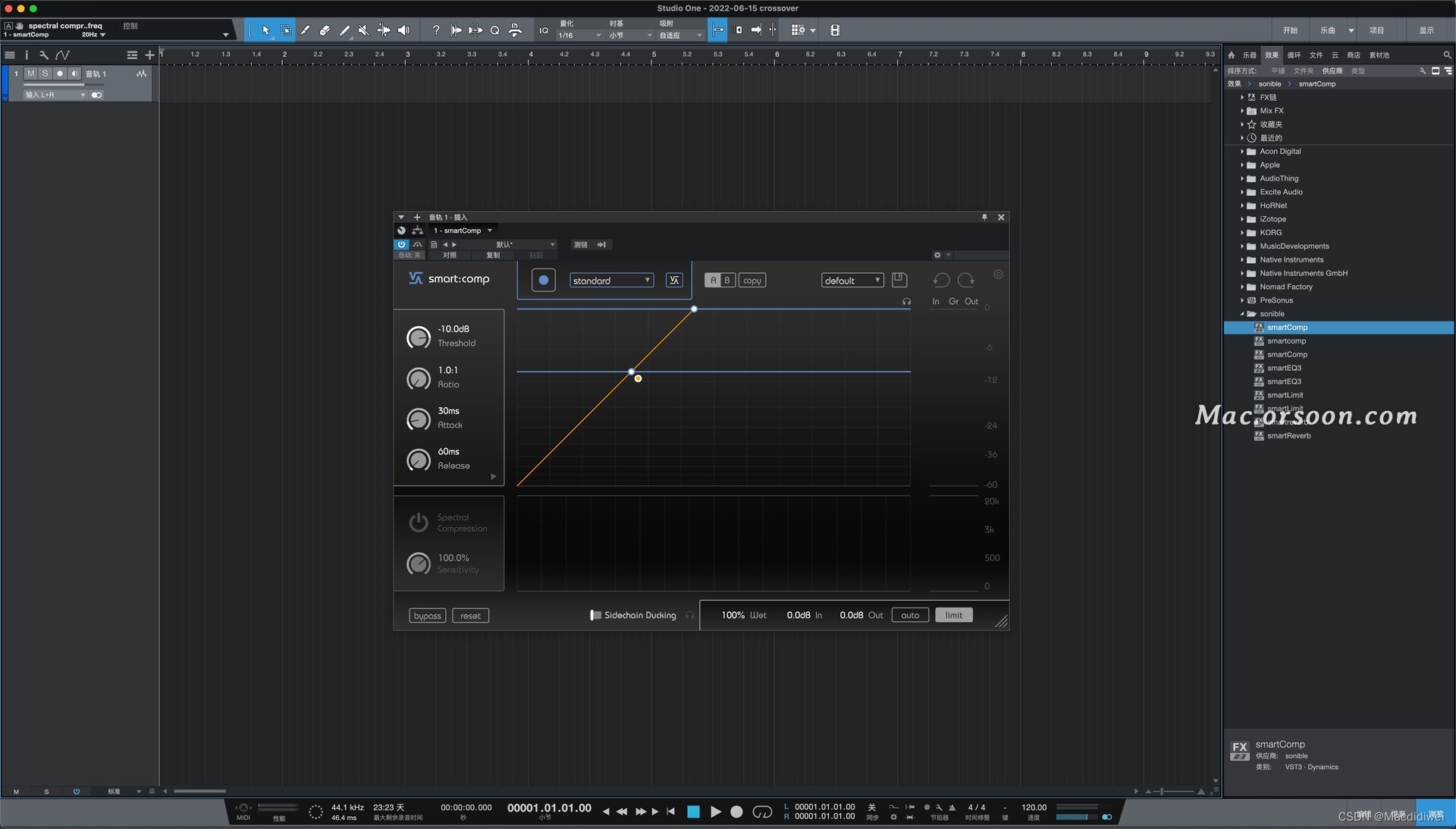Click the smart:comp learn record button
1456x829 pixels.
tap(543, 280)
